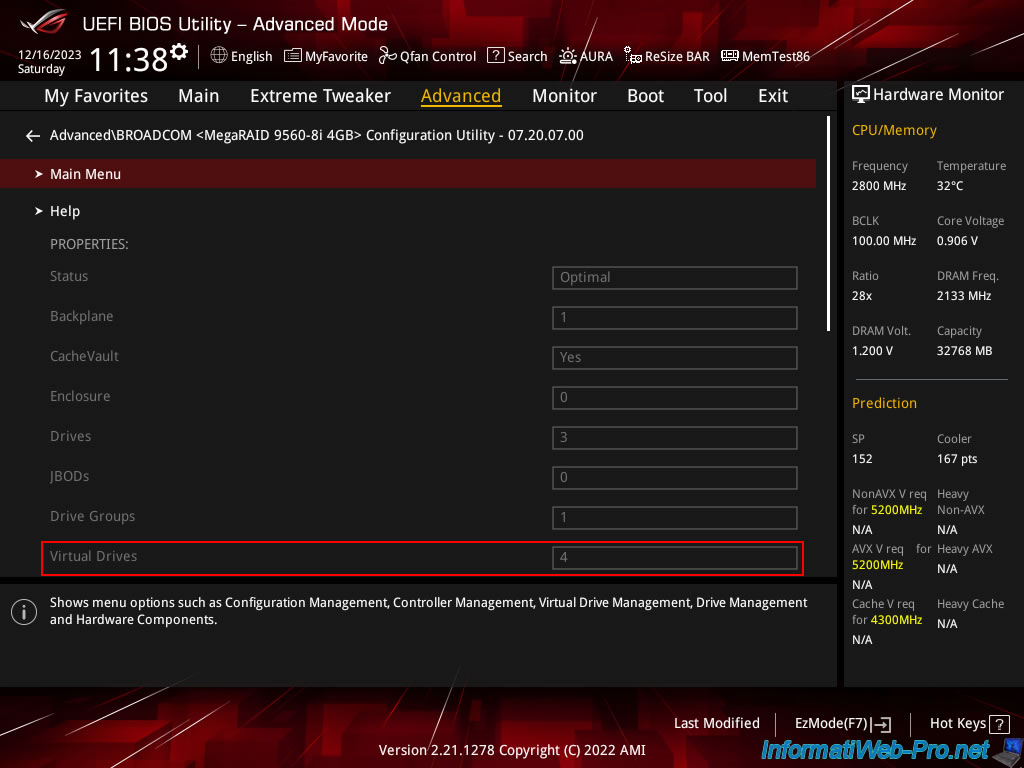Open the Extreme Tweaker tab
The width and height of the screenshot is (1024, 768).
[x=320, y=96]
